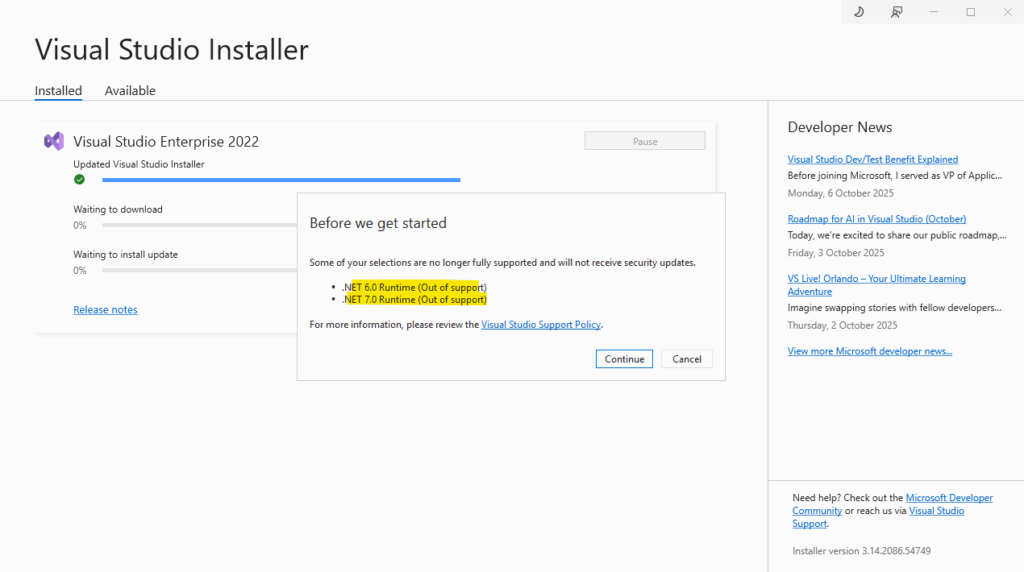This screenshot has width=1024, height=572.
Task: Click the Updated Visual Studio Installer progress bar
Action: (x=281, y=180)
